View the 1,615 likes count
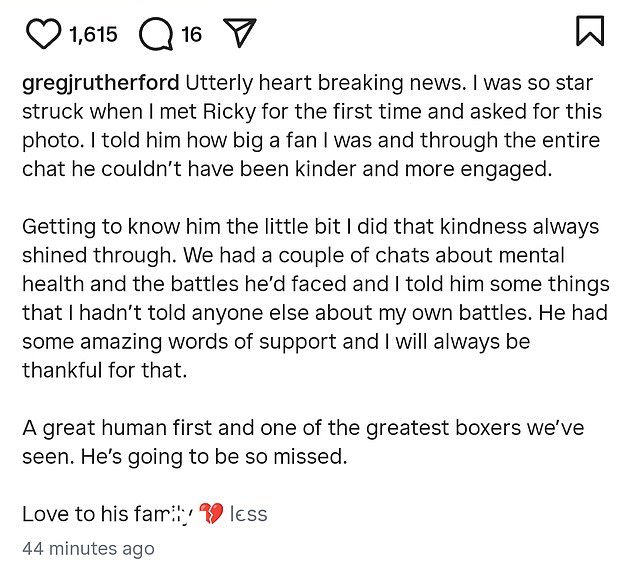 click(93, 34)
